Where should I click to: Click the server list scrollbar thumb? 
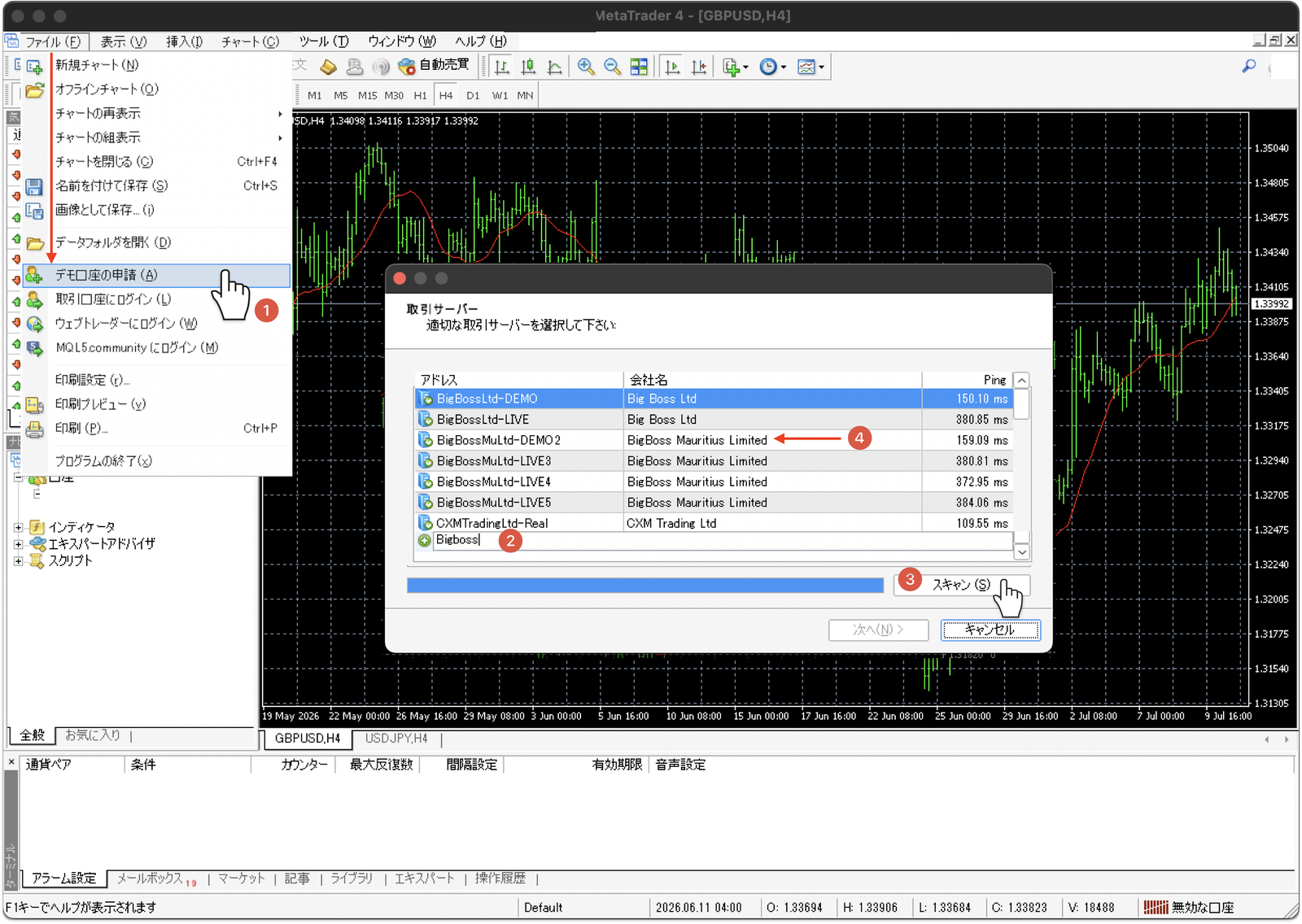point(1021,404)
